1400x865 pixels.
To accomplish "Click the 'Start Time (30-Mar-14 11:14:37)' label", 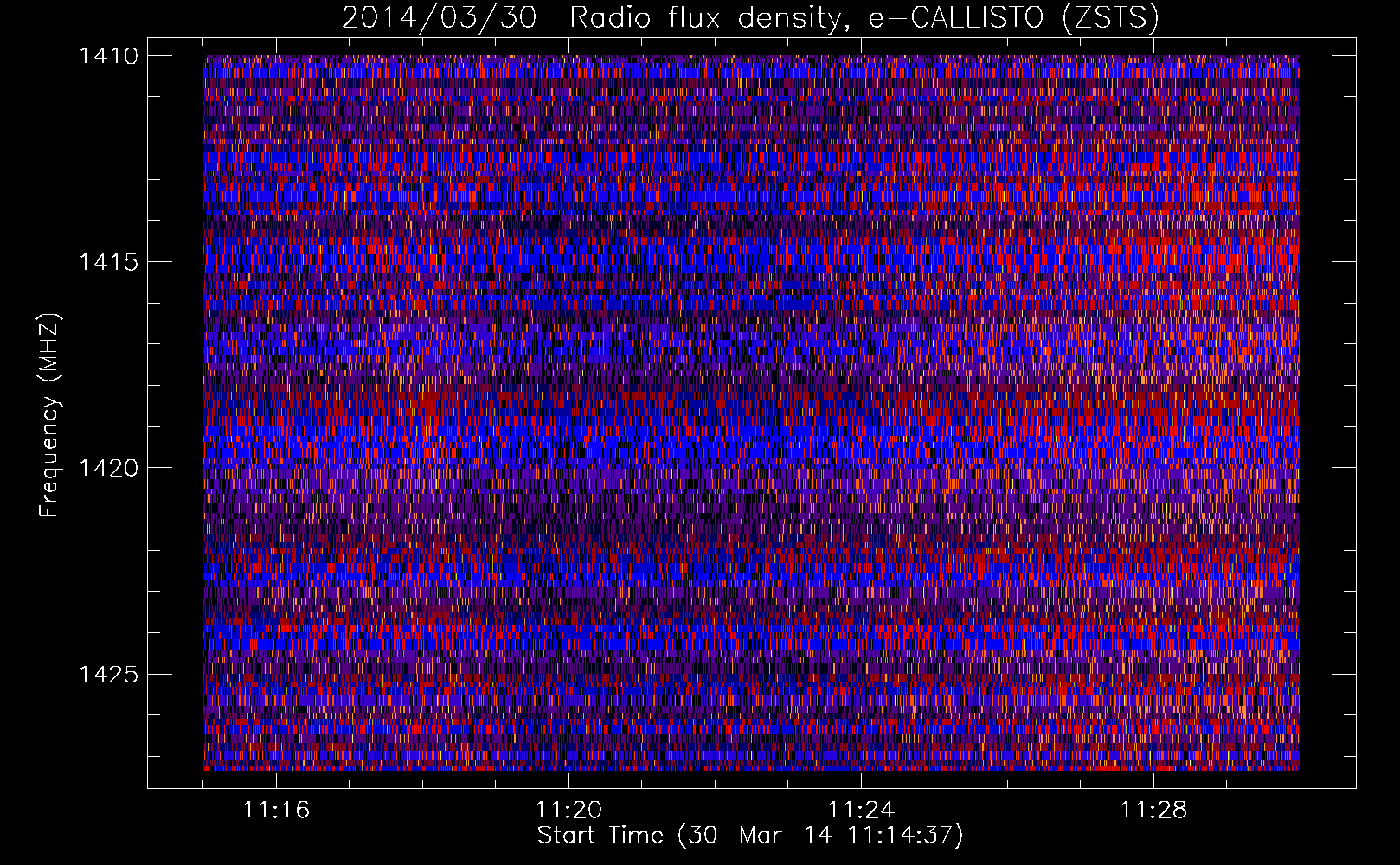I will [750, 836].
